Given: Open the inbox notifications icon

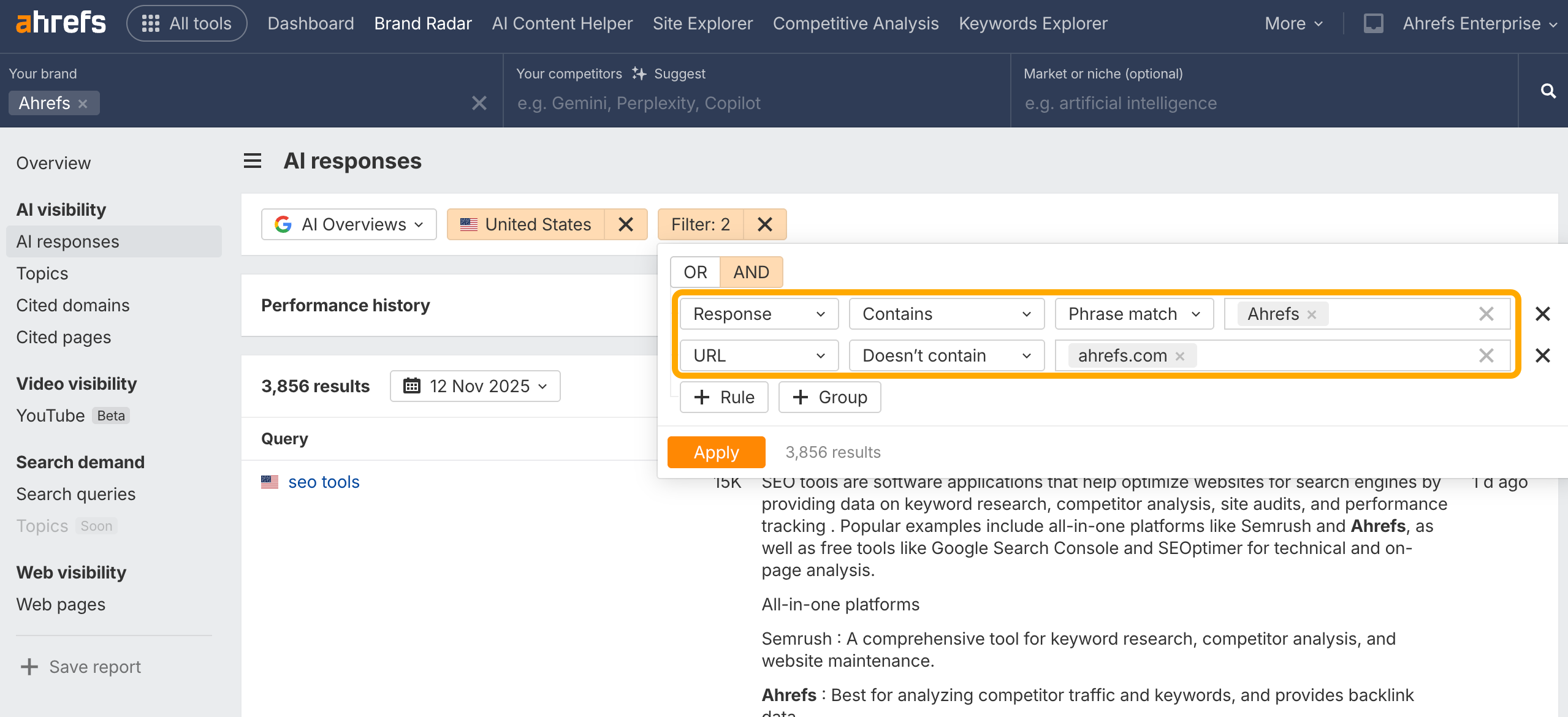Looking at the screenshot, I should coord(1373,23).
